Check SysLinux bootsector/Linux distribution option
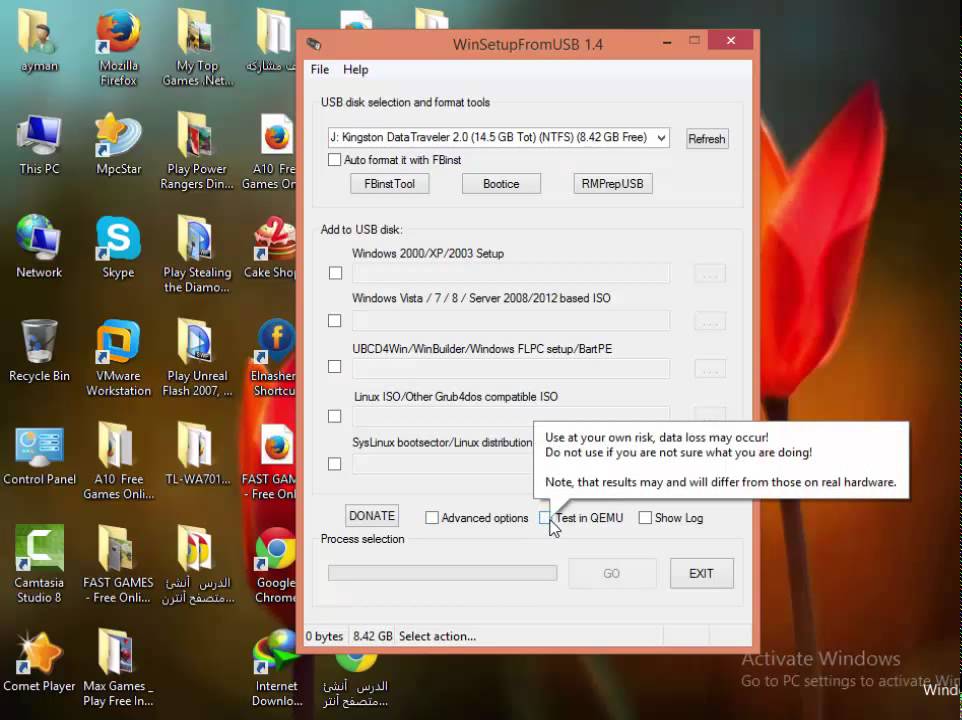 pos(334,464)
